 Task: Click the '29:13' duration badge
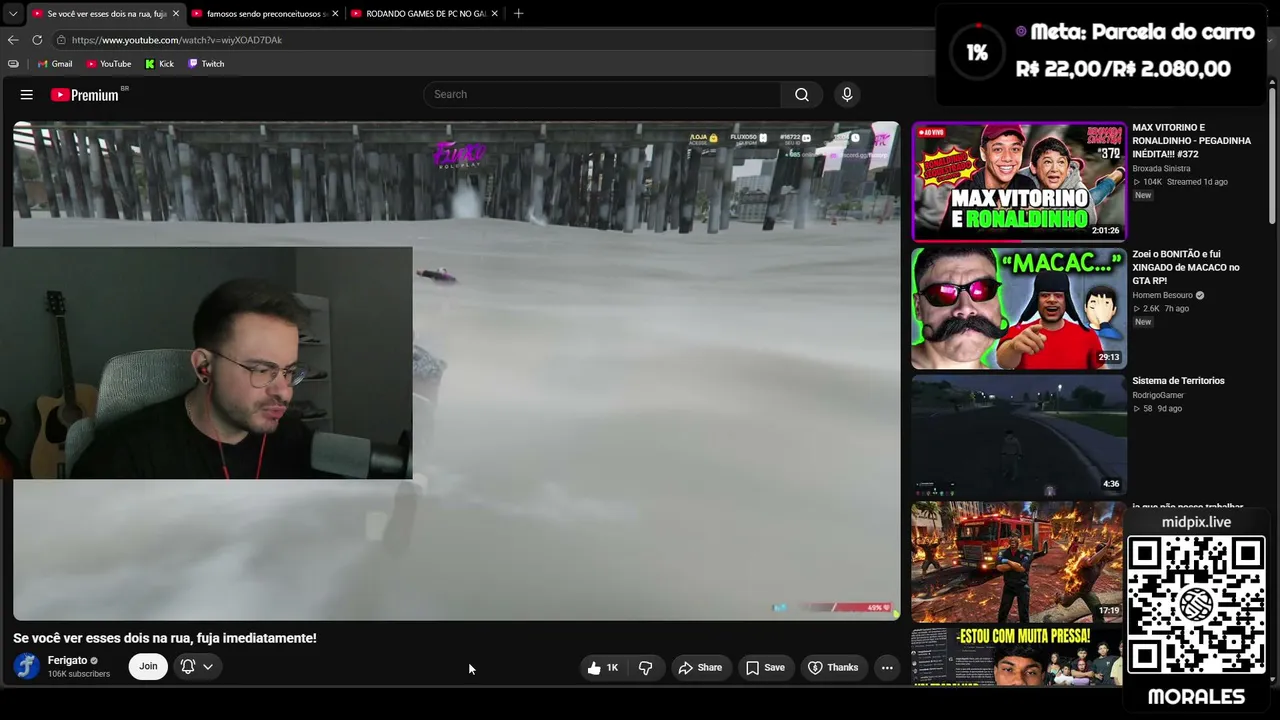(x=1109, y=357)
